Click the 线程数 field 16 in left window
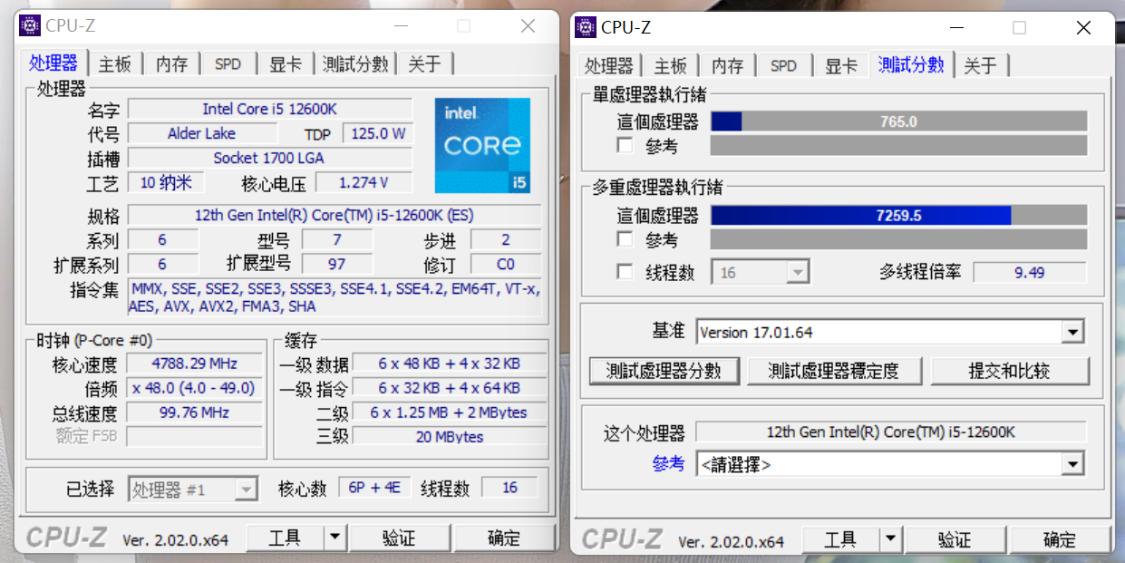This screenshot has height=563, width=1125. tap(509, 488)
